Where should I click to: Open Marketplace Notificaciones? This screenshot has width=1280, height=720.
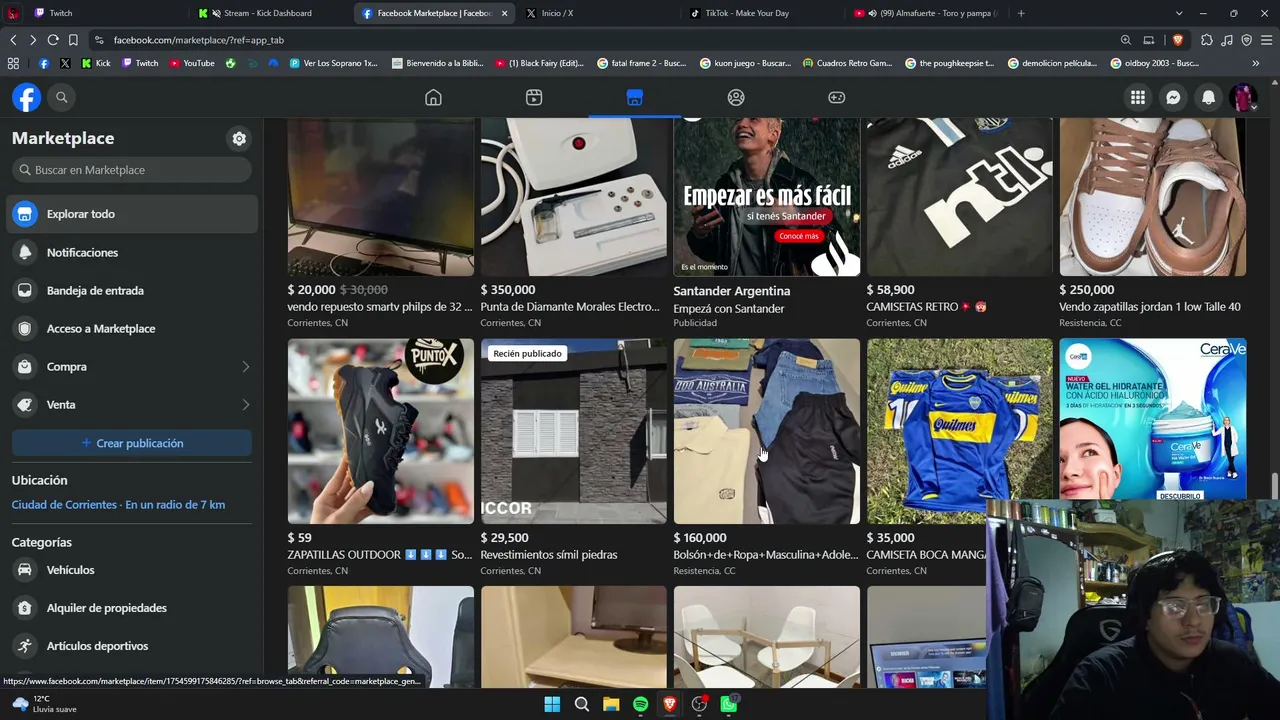click(132, 253)
